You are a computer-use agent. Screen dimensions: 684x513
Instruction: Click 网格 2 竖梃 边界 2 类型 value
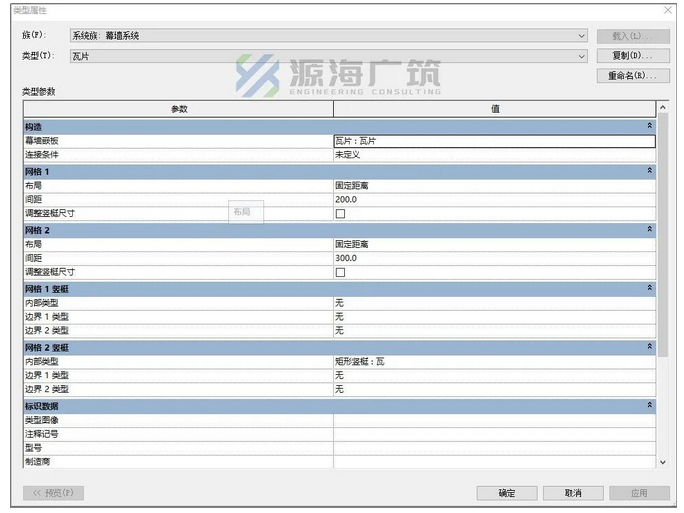tap(495, 390)
